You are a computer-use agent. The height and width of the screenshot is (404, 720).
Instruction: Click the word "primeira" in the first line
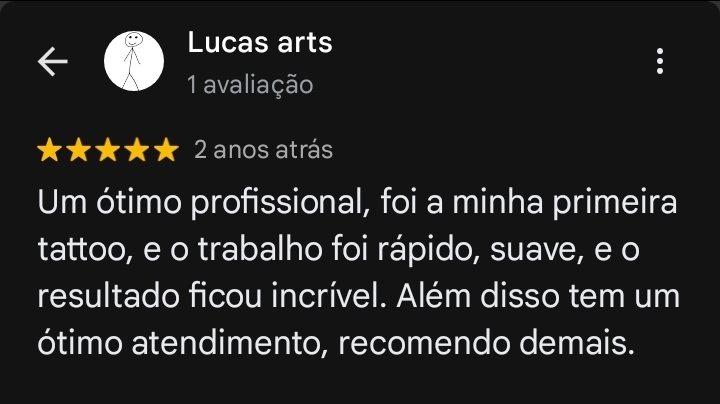615,203
